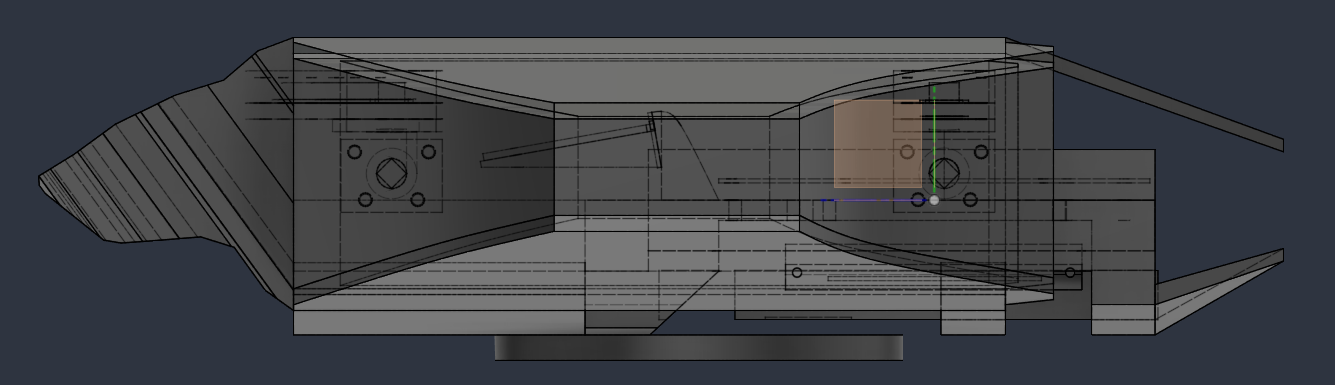Pick the small hole at the lower rail's left end
The image size is (1335, 385).
[x=797, y=272]
